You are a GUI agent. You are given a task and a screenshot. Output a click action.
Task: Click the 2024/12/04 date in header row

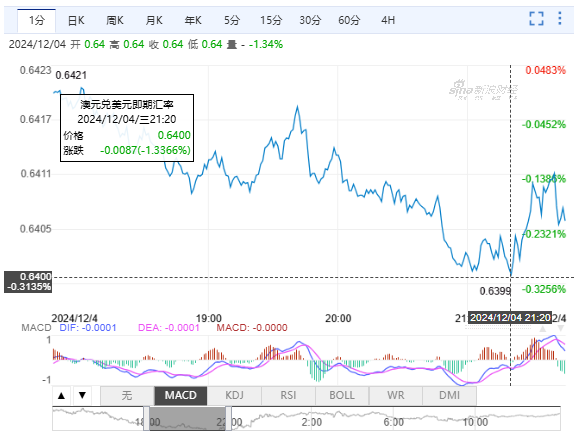pos(37,44)
